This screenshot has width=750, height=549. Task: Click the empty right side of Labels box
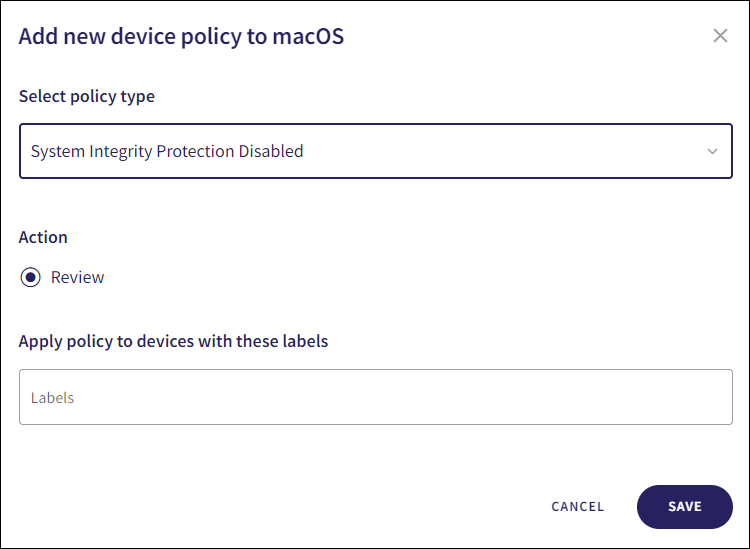[x=600, y=397]
